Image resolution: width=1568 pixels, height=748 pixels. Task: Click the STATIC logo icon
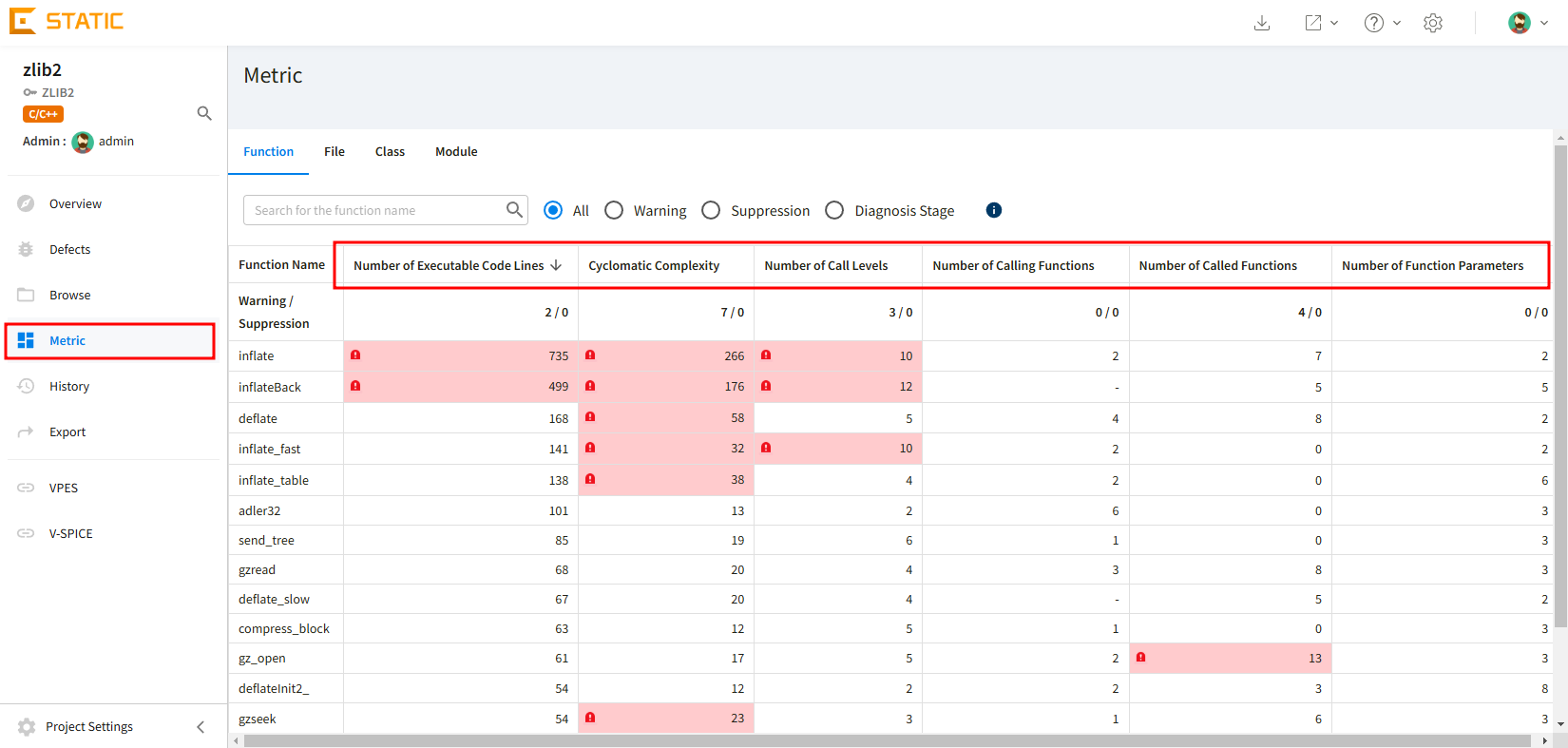coord(23,21)
